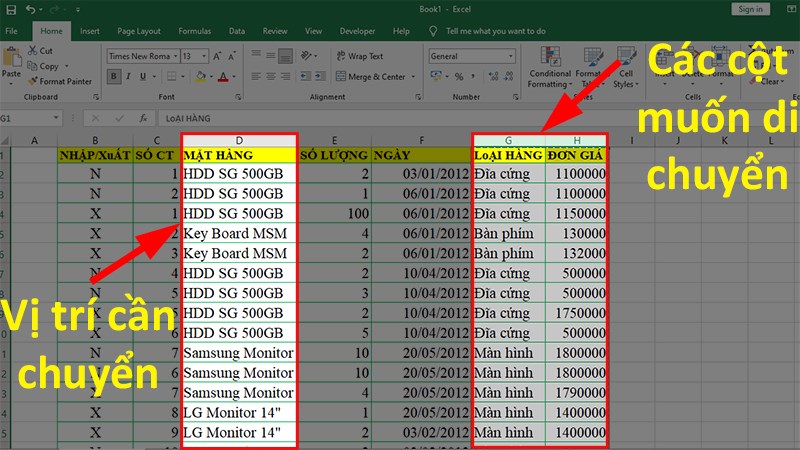The height and width of the screenshot is (450, 800).
Task: Open the font size 13 dropdown
Action: [204, 56]
